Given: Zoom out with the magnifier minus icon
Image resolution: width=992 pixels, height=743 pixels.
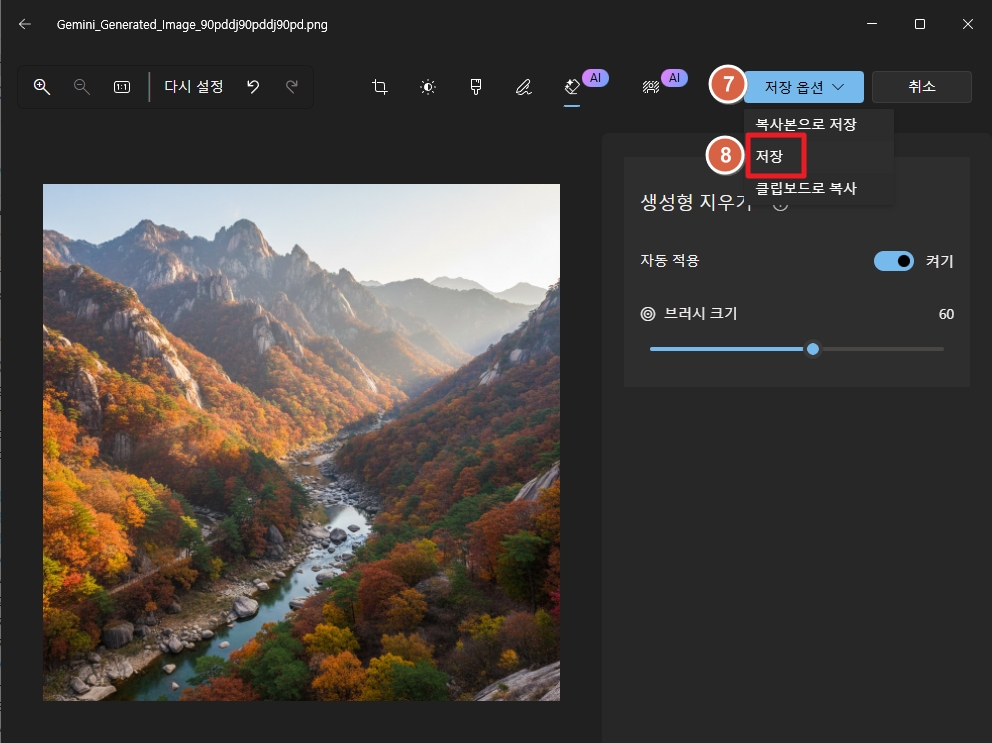Looking at the screenshot, I should click(x=82, y=87).
